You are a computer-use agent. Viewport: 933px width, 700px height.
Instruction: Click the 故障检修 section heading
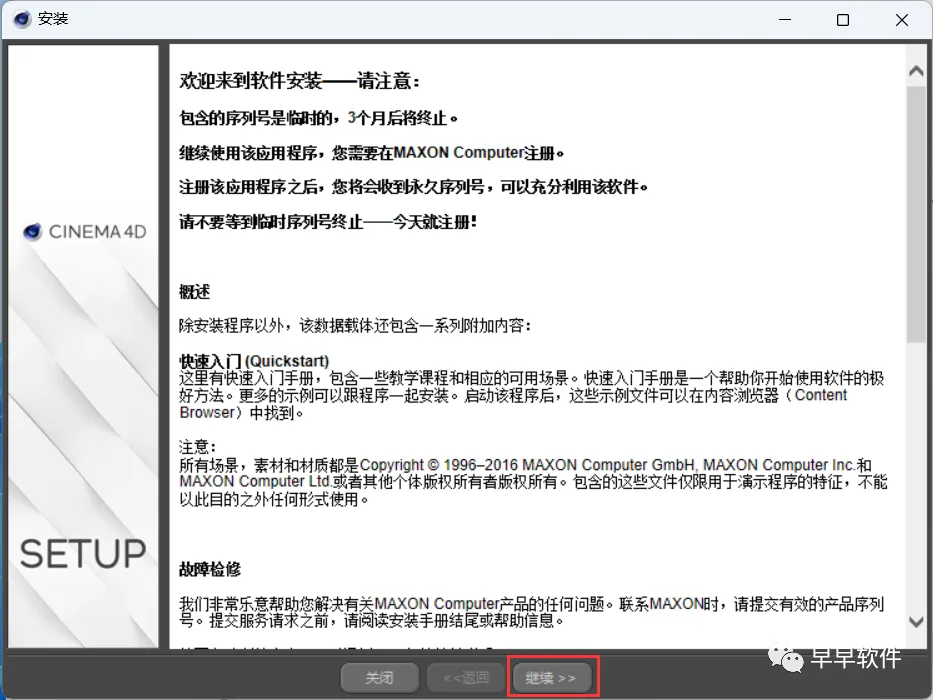point(210,569)
